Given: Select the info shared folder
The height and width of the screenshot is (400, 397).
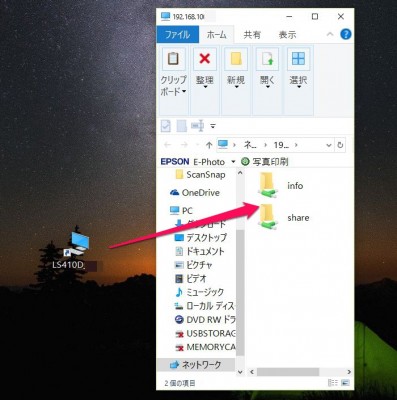Looking at the screenshot, I should [x=281, y=186].
